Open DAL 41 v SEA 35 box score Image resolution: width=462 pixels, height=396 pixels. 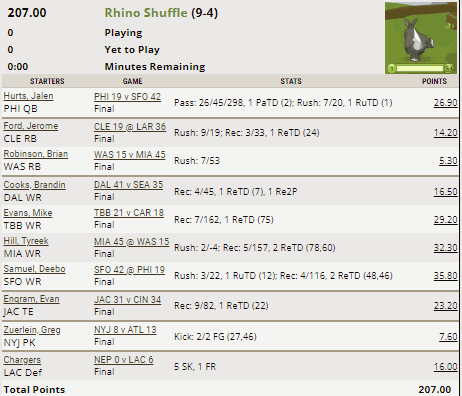[128, 185]
